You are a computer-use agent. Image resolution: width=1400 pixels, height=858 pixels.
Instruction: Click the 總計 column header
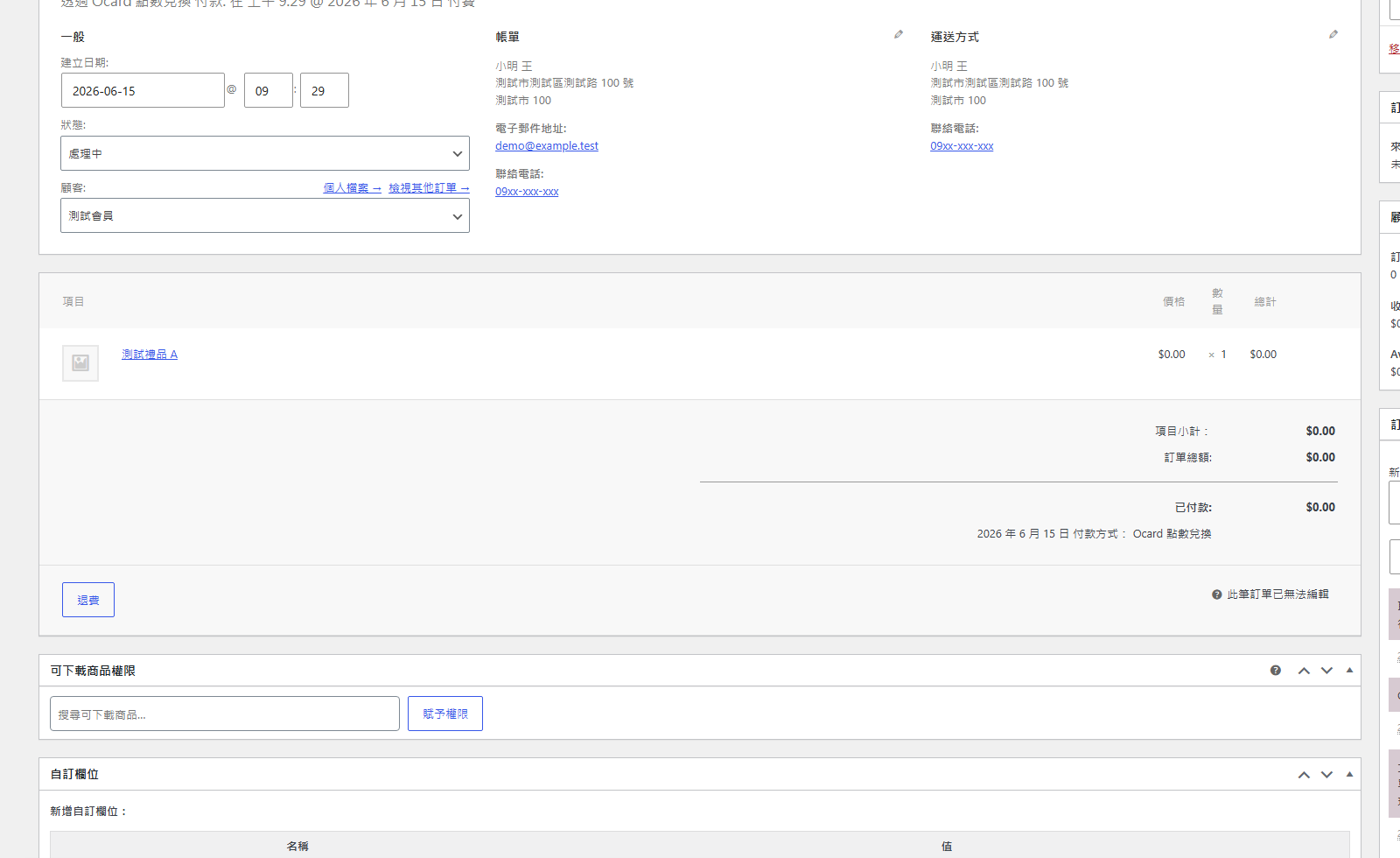click(1265, 301)
